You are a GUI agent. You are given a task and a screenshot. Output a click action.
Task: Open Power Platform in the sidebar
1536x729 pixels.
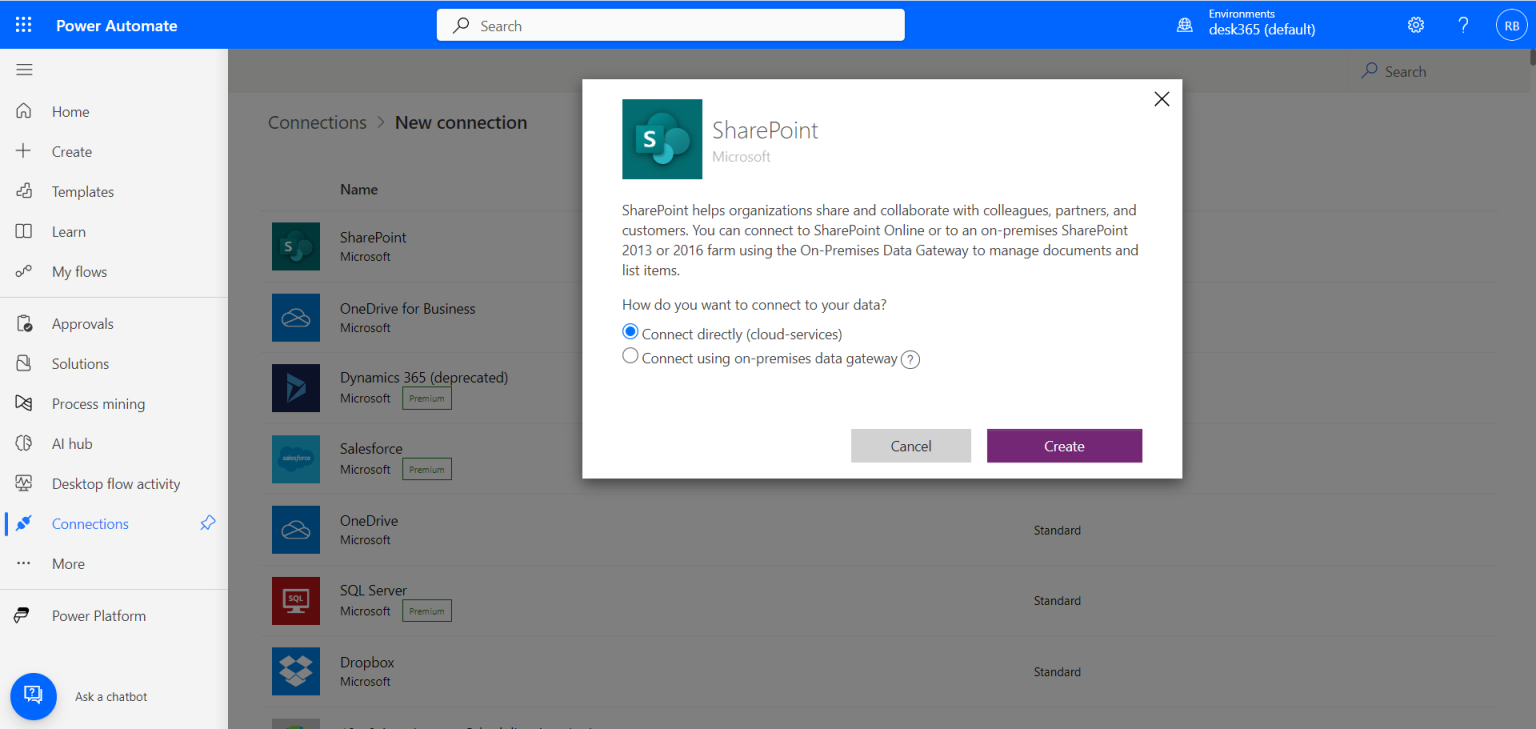98,616
